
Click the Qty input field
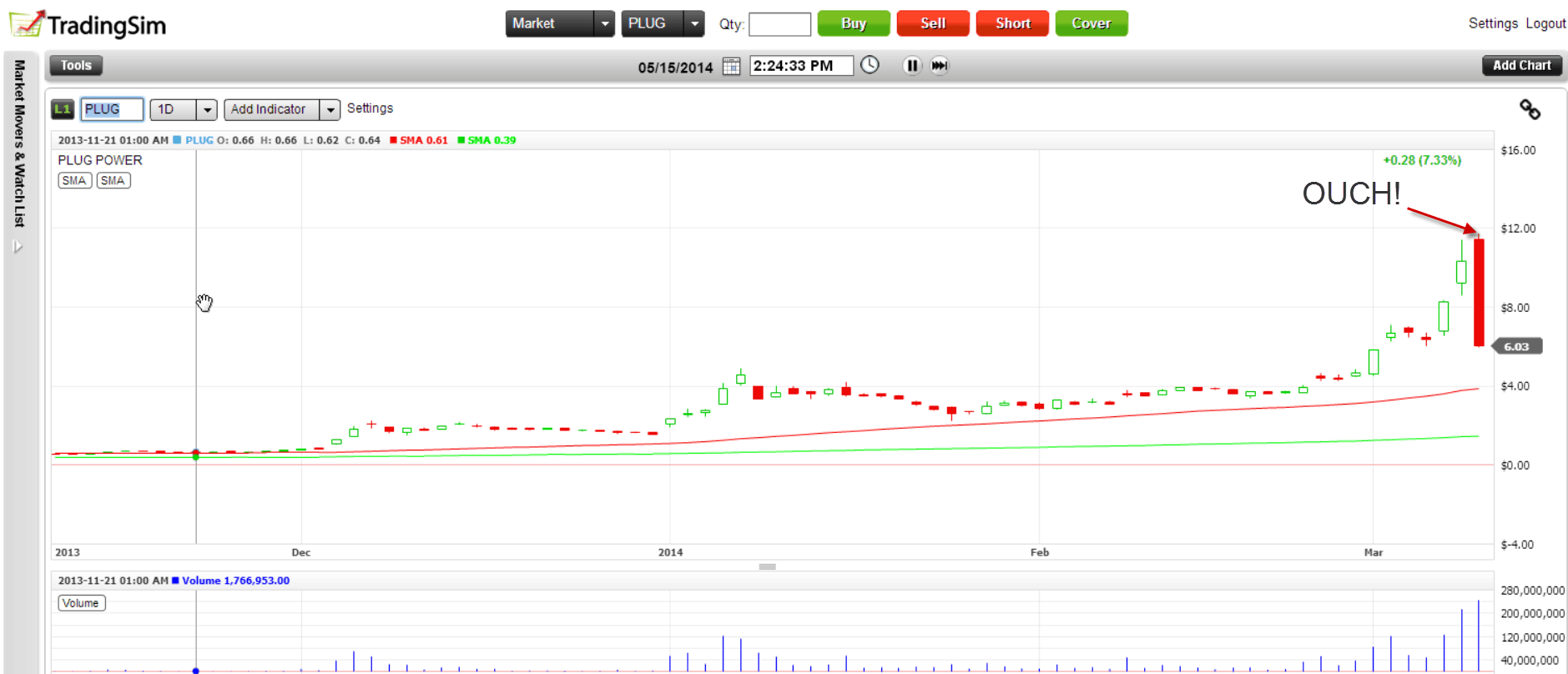(779, 24)
